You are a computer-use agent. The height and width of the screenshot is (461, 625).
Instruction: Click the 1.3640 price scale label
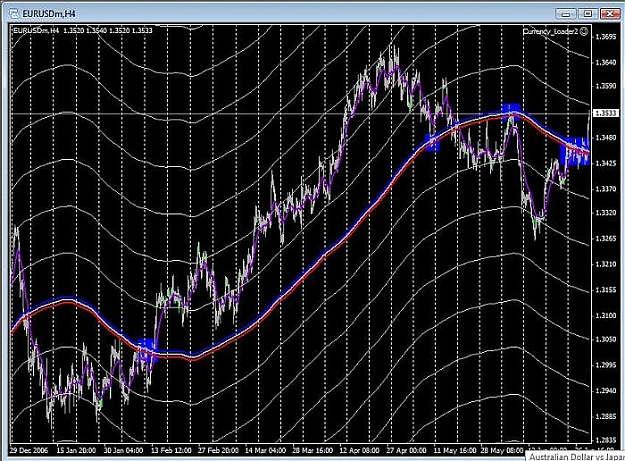(605, 62)
